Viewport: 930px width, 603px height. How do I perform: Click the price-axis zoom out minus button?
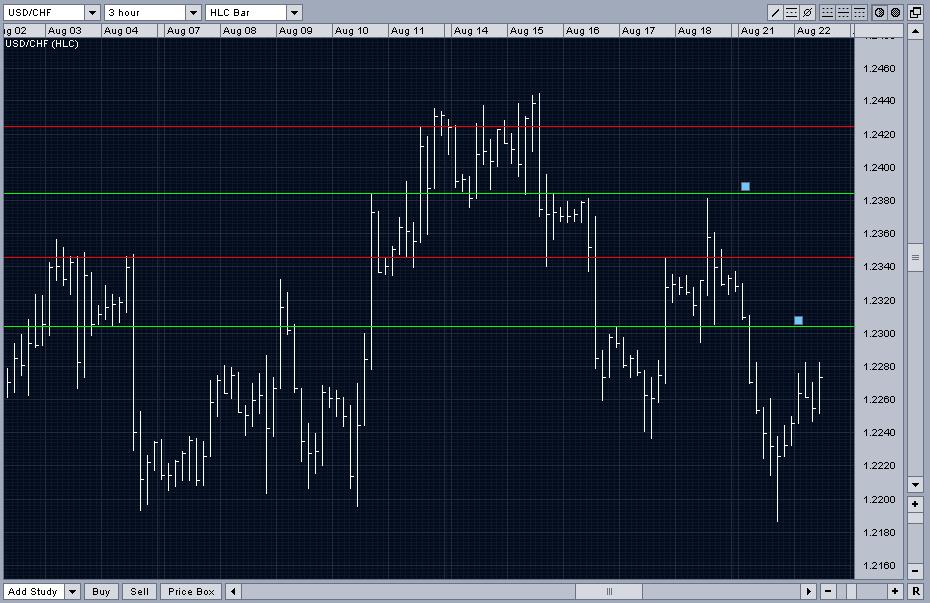tap(915, 572)
